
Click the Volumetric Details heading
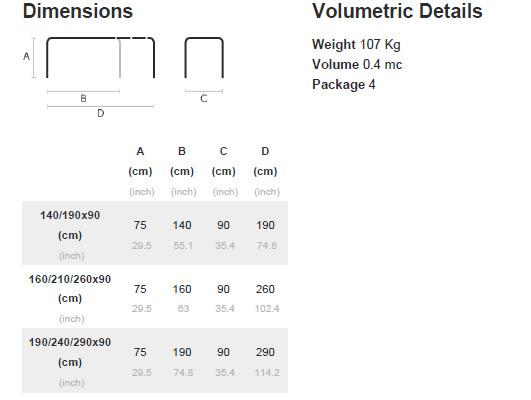397,11
